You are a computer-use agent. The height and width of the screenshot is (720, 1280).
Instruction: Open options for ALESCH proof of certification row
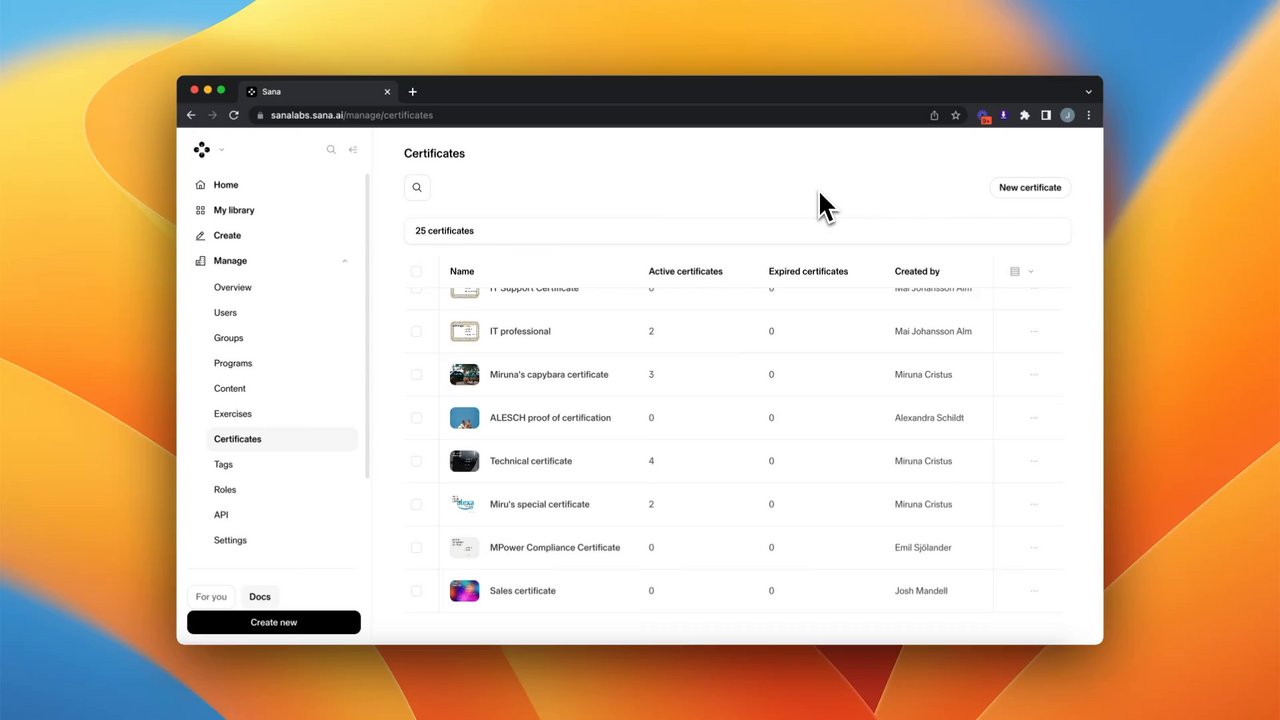[x=1034, y=418]
